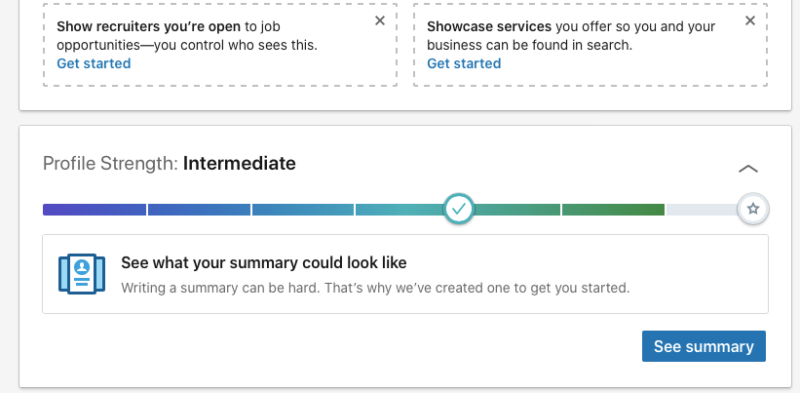Click the Showcase services bold text

point(489,26)
